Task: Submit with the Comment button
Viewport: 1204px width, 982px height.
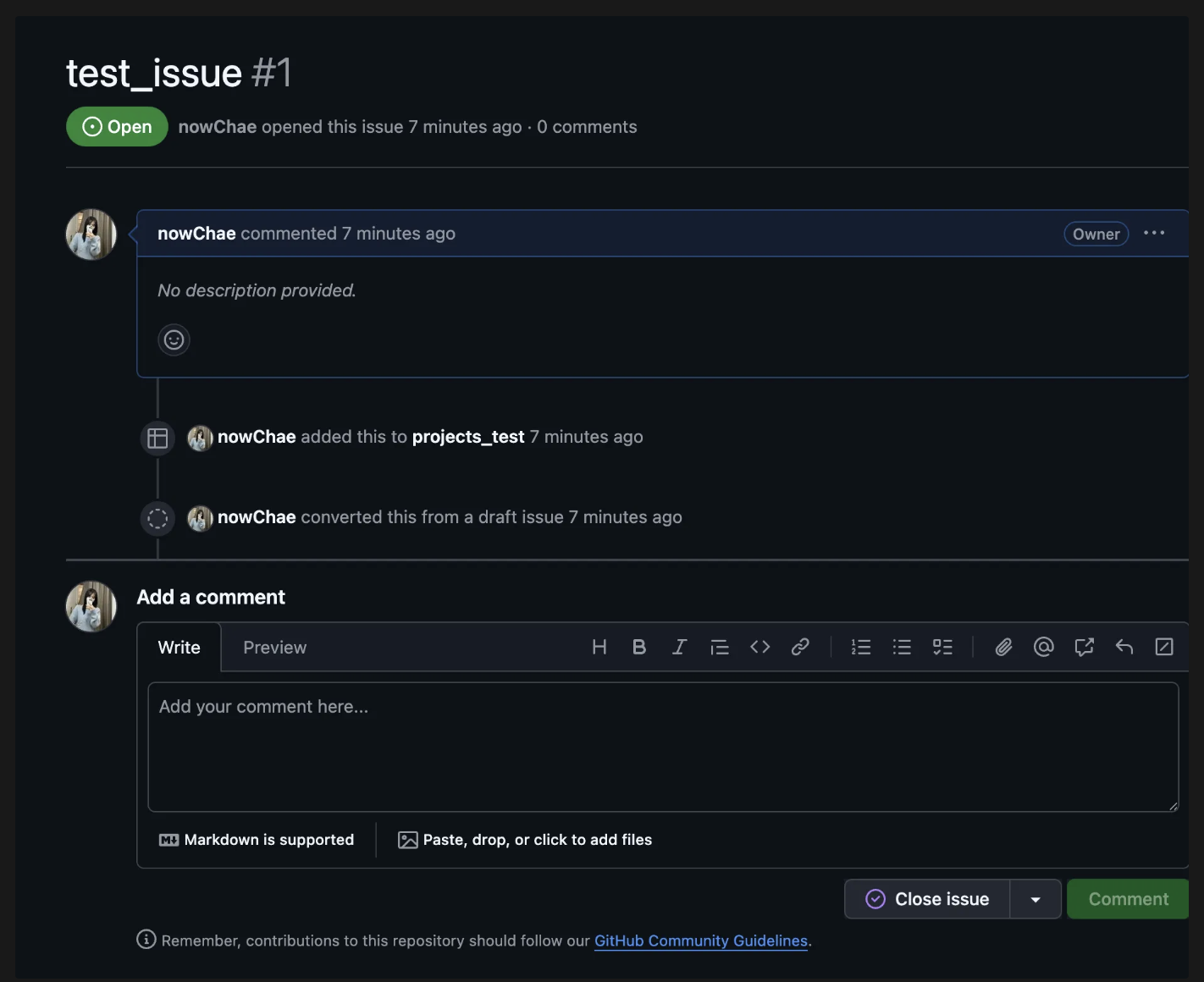Action: (1127, 898)
